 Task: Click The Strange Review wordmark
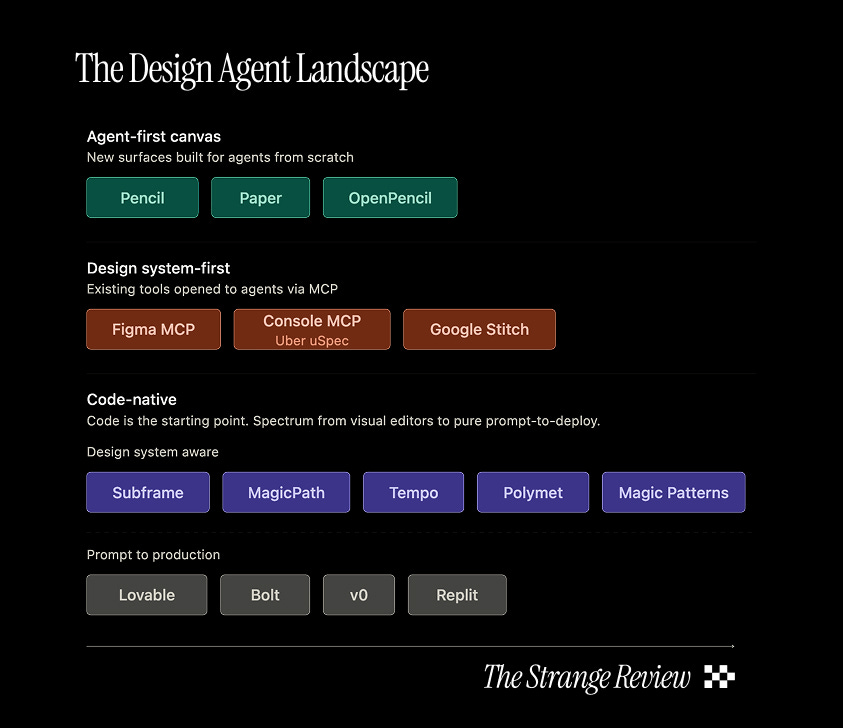[x=587, y=677]
